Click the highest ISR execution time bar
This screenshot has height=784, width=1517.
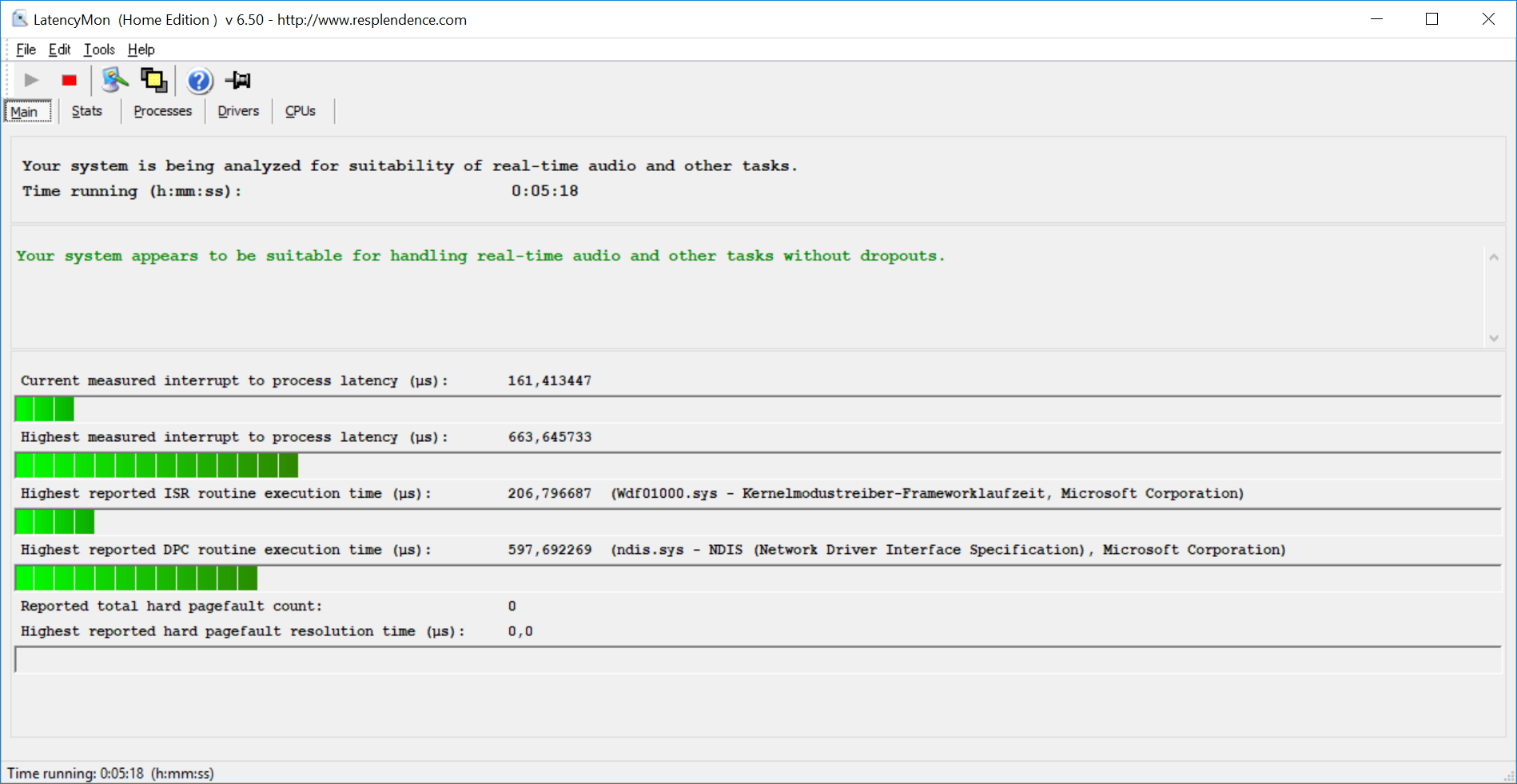point(55,522)
